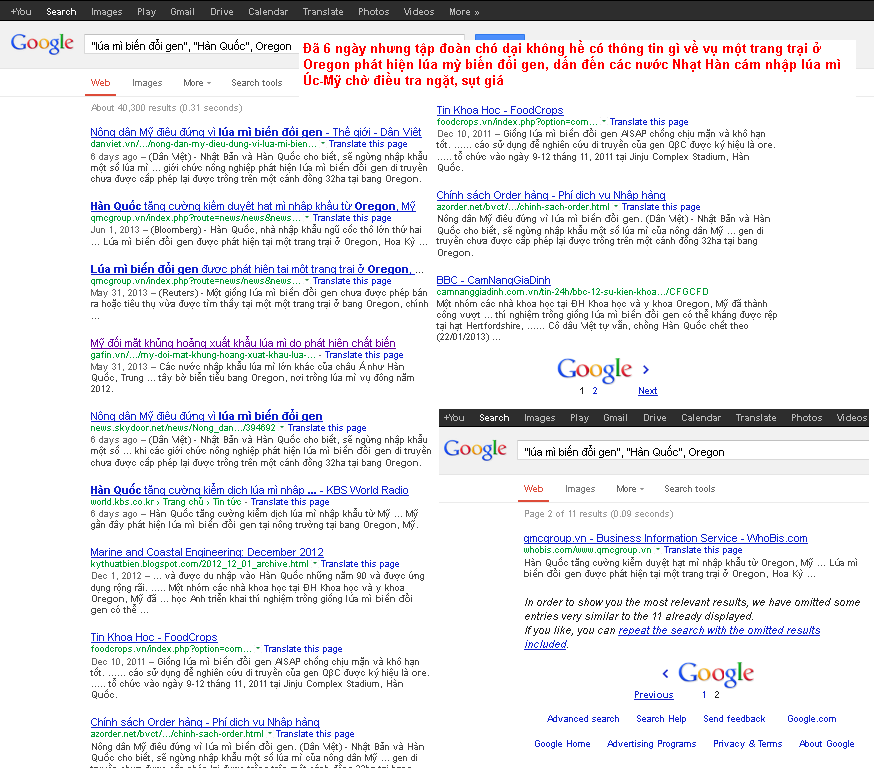Click the Advanced search footer link
Screen dimensions: 874x769
(x=583, y=719)
